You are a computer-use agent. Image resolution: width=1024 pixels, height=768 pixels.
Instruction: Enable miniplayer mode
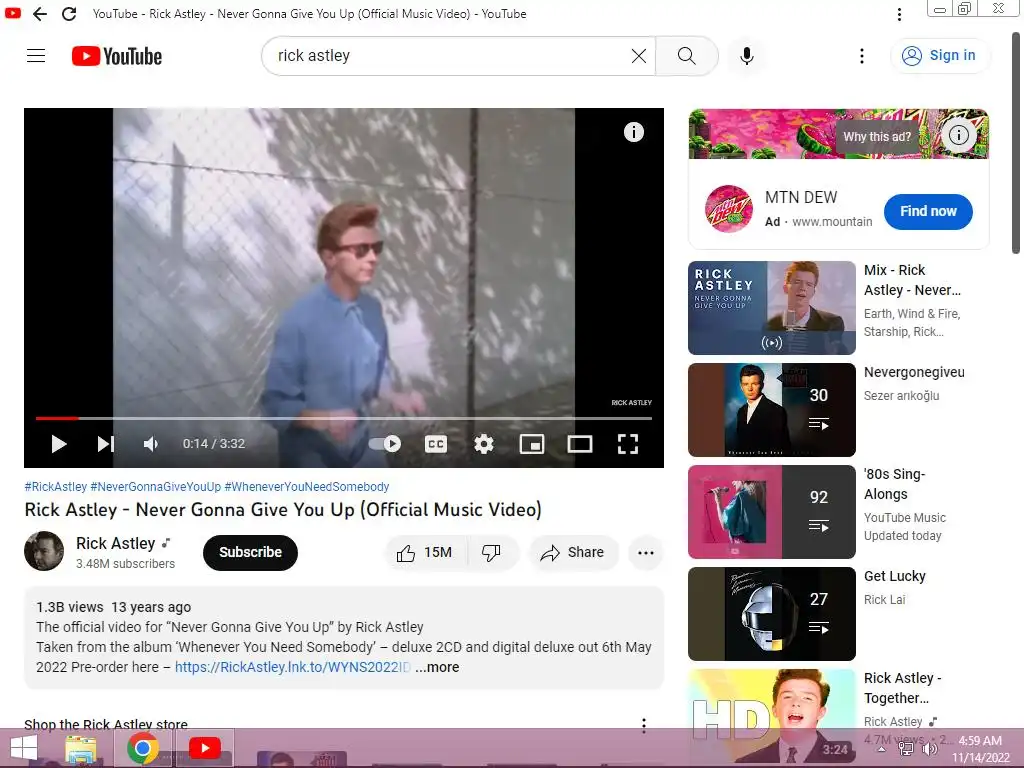coord(532,444)
